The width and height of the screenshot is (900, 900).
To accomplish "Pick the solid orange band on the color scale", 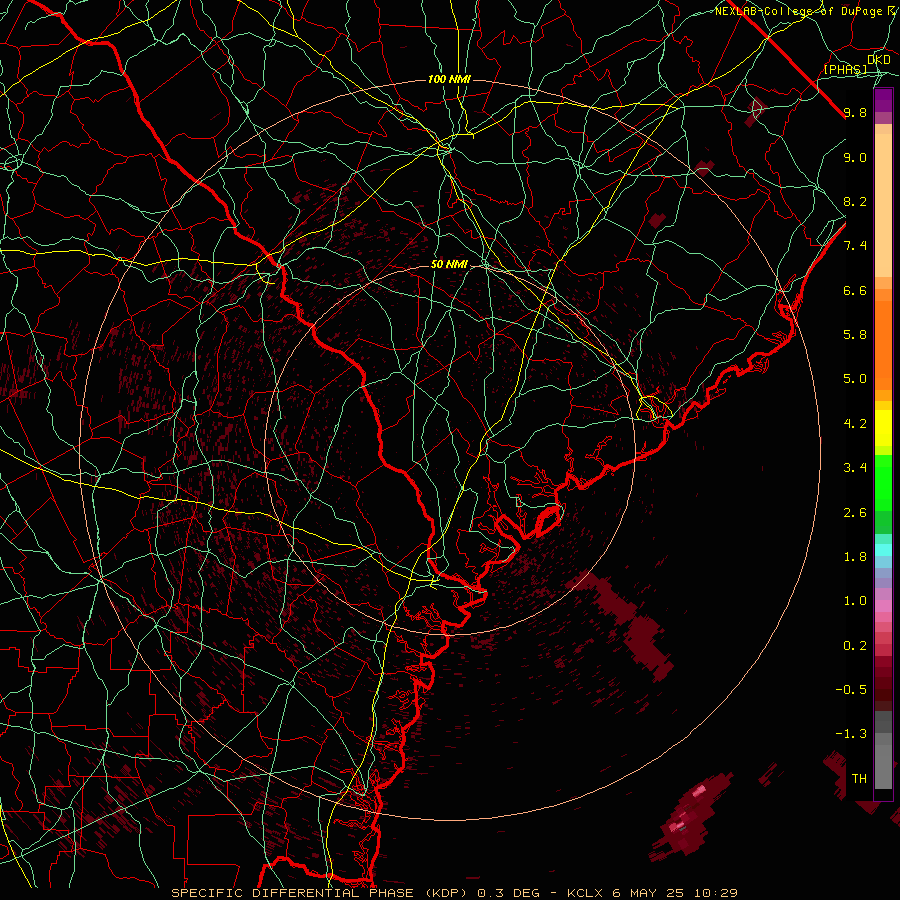I will [x=883, y=346].
